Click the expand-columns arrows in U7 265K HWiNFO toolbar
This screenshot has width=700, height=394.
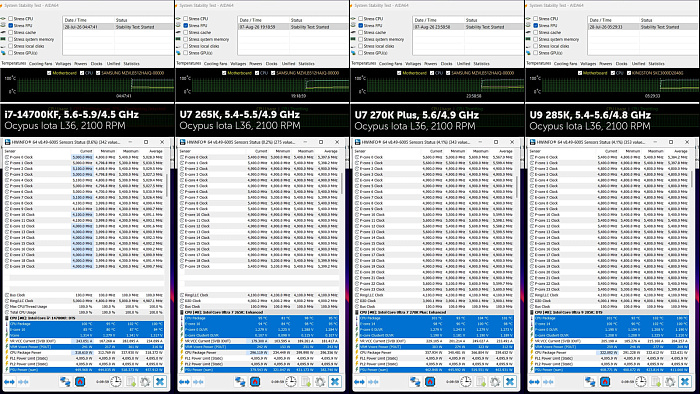click(x=184, y=382)
